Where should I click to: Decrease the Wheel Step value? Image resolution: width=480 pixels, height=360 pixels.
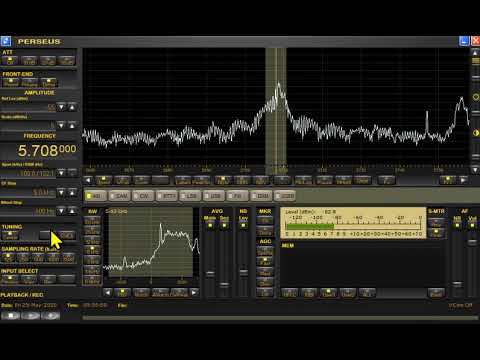(61, 211)
